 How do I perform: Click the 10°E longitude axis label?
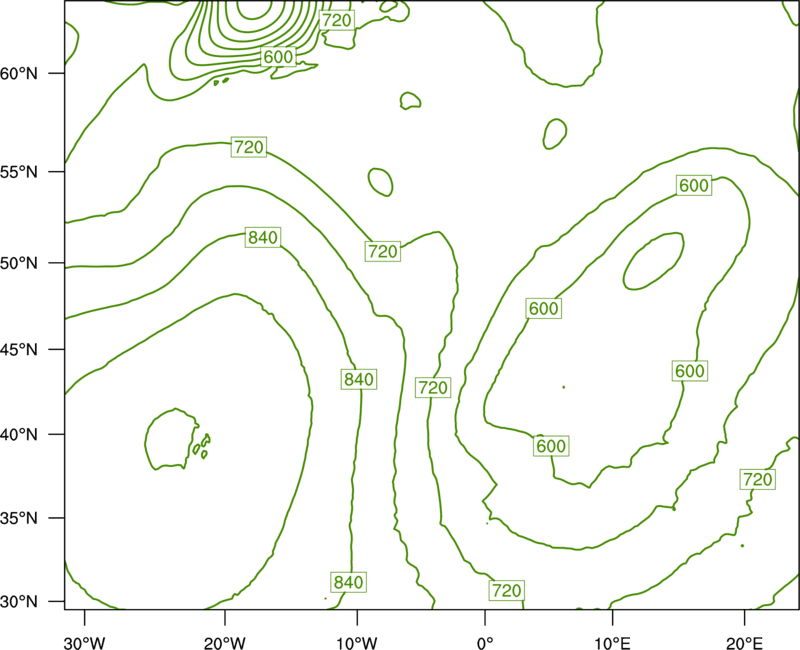(x=612, y=643)
